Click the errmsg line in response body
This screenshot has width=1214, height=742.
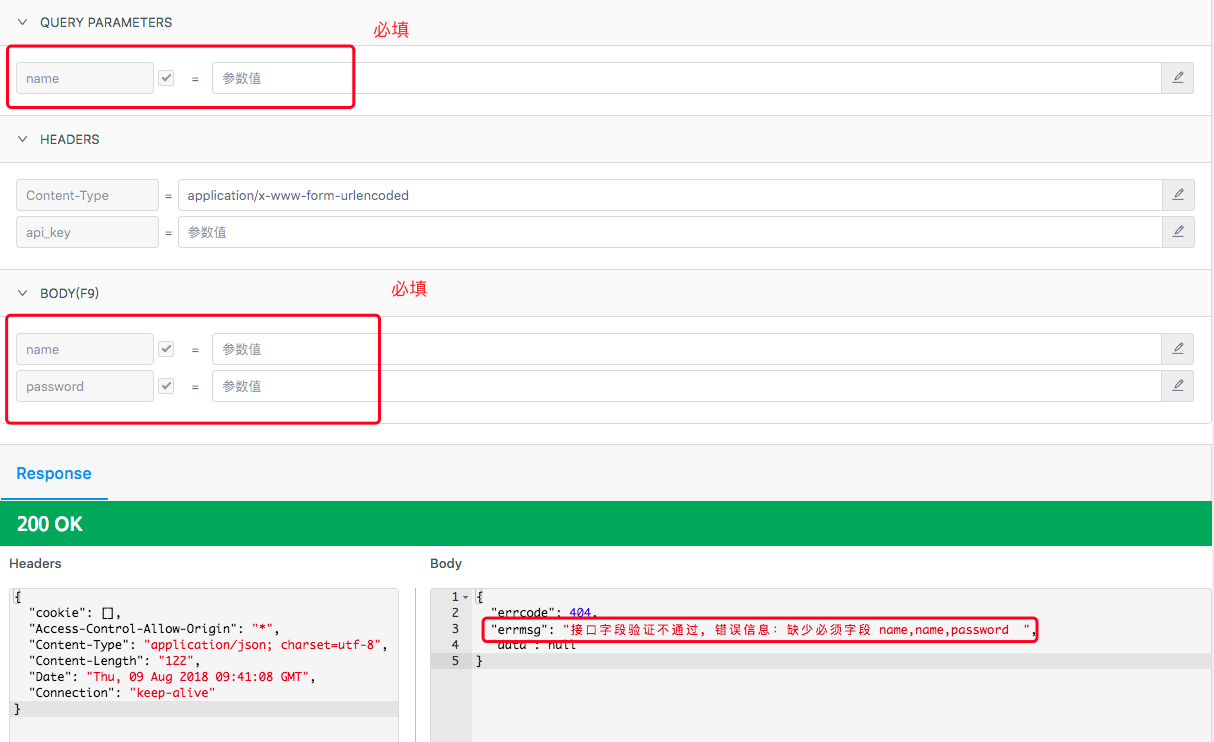(x=760, y=630)
